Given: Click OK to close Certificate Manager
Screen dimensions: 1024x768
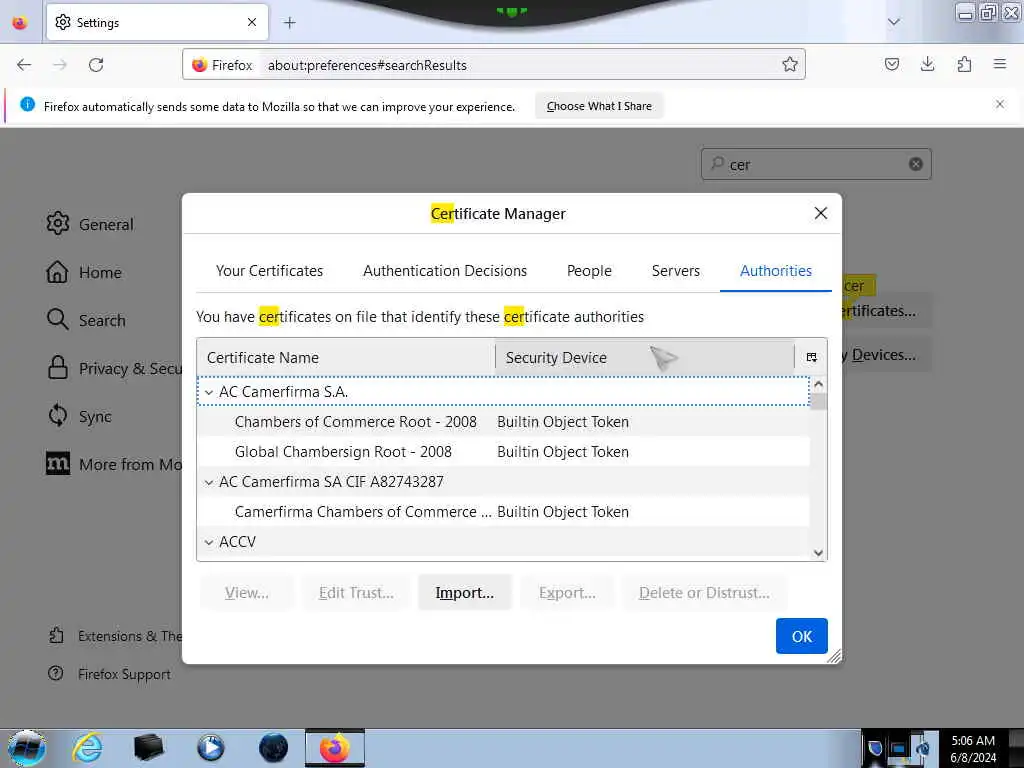Looking at the screenshot, I should 801,635.
